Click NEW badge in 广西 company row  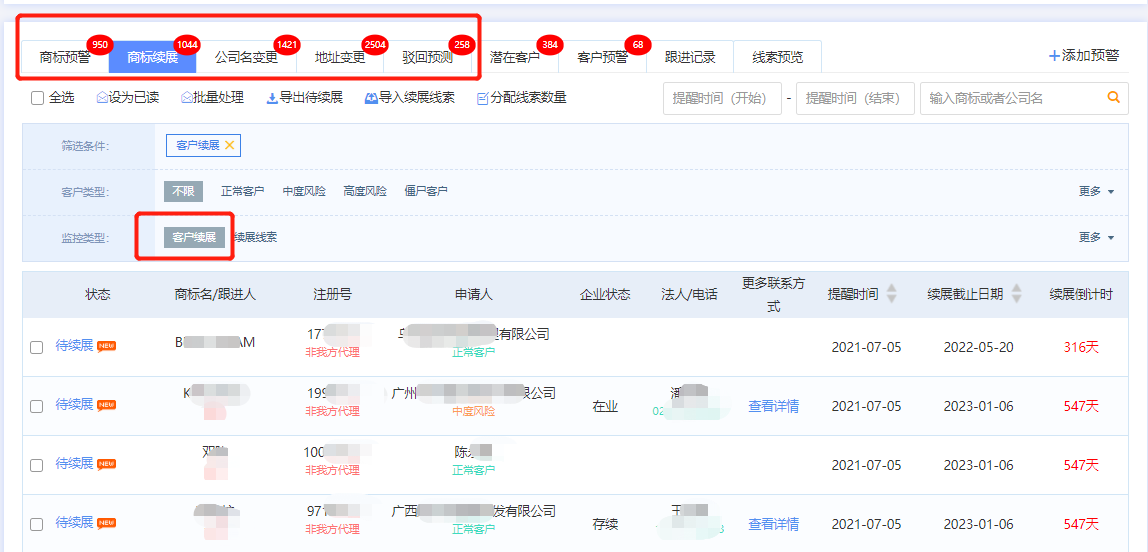tap(107, 523)
